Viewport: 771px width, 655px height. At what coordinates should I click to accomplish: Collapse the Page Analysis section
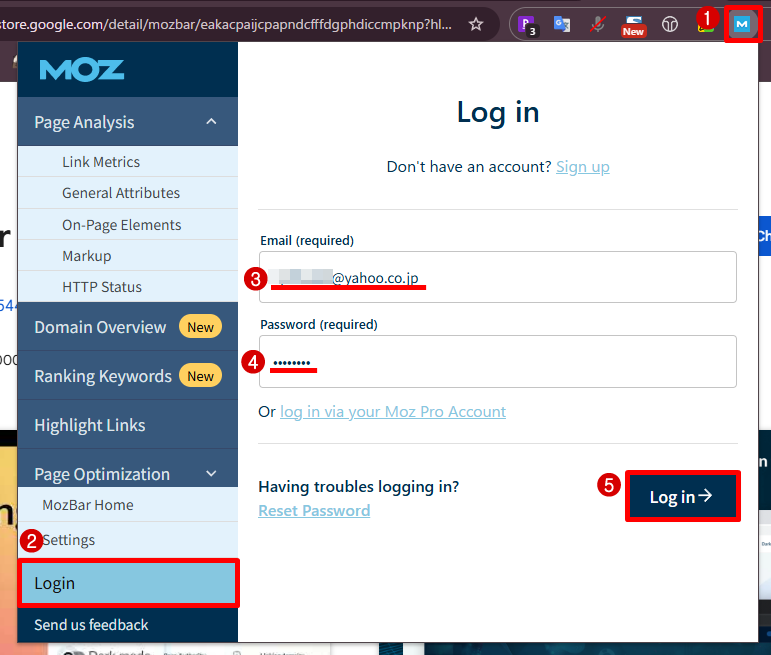tap(211, 122)
